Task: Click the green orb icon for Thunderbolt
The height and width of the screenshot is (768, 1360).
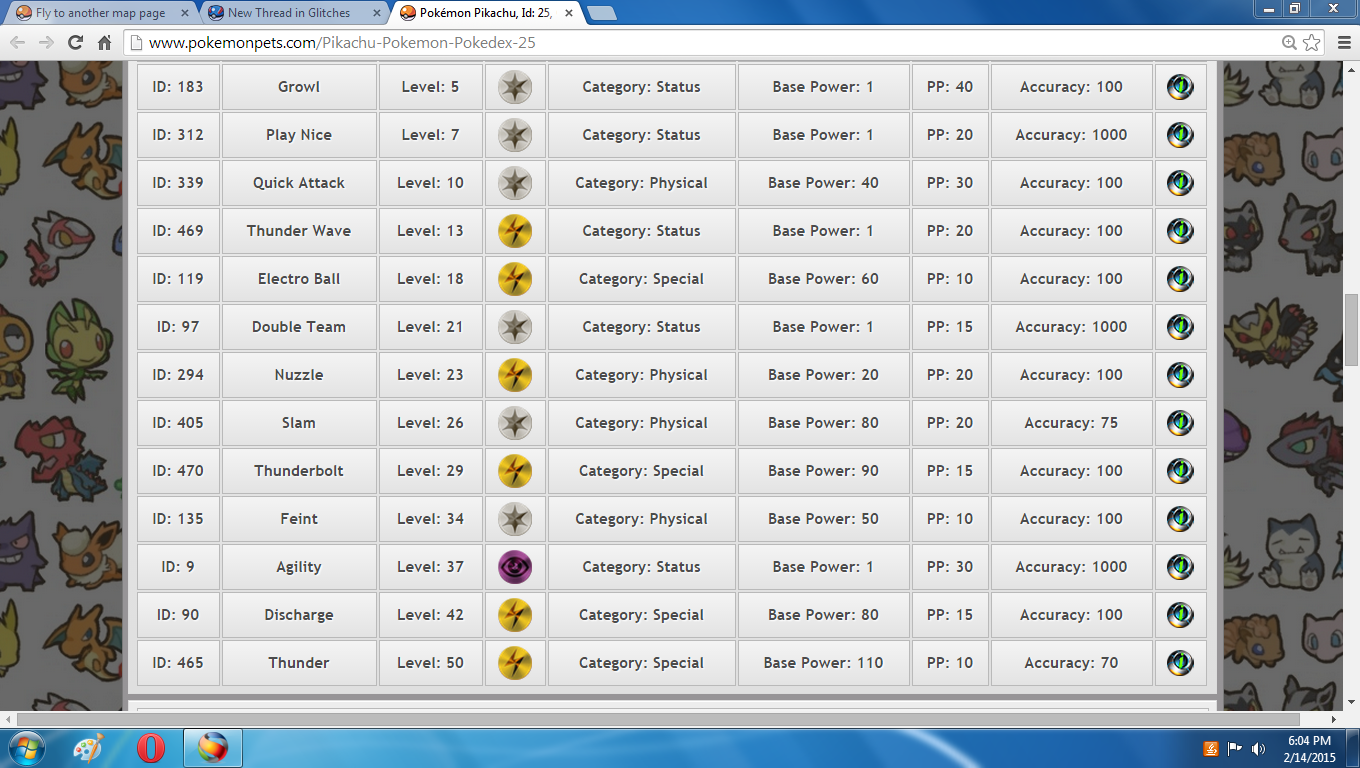Action: pyautogui.click(x=1180, y=471)
